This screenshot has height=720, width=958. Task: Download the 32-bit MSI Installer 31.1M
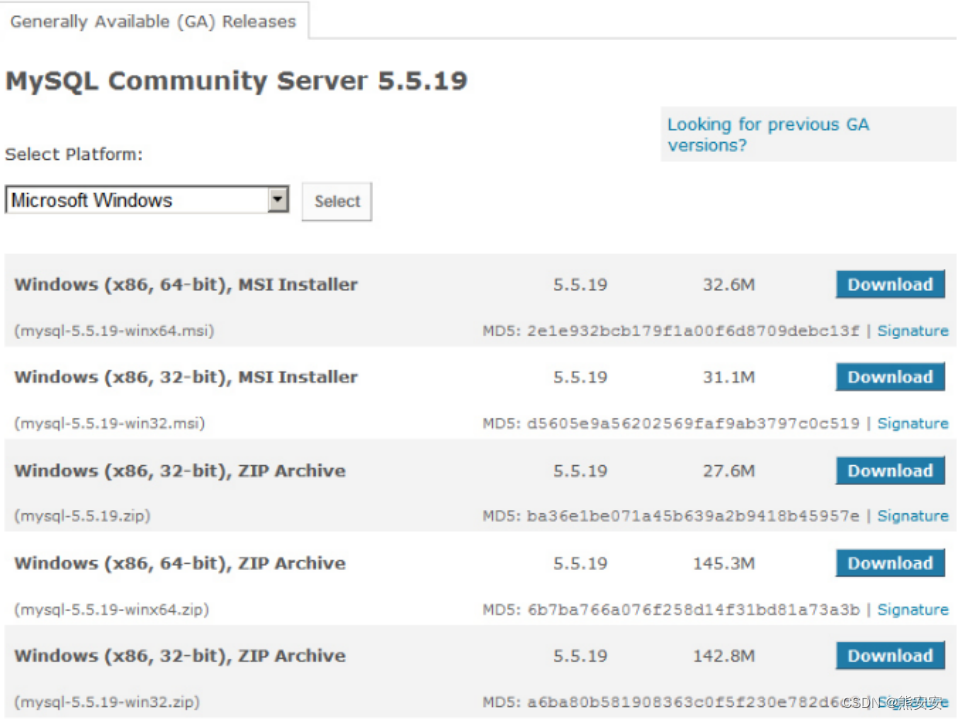[x=890, y=377]
